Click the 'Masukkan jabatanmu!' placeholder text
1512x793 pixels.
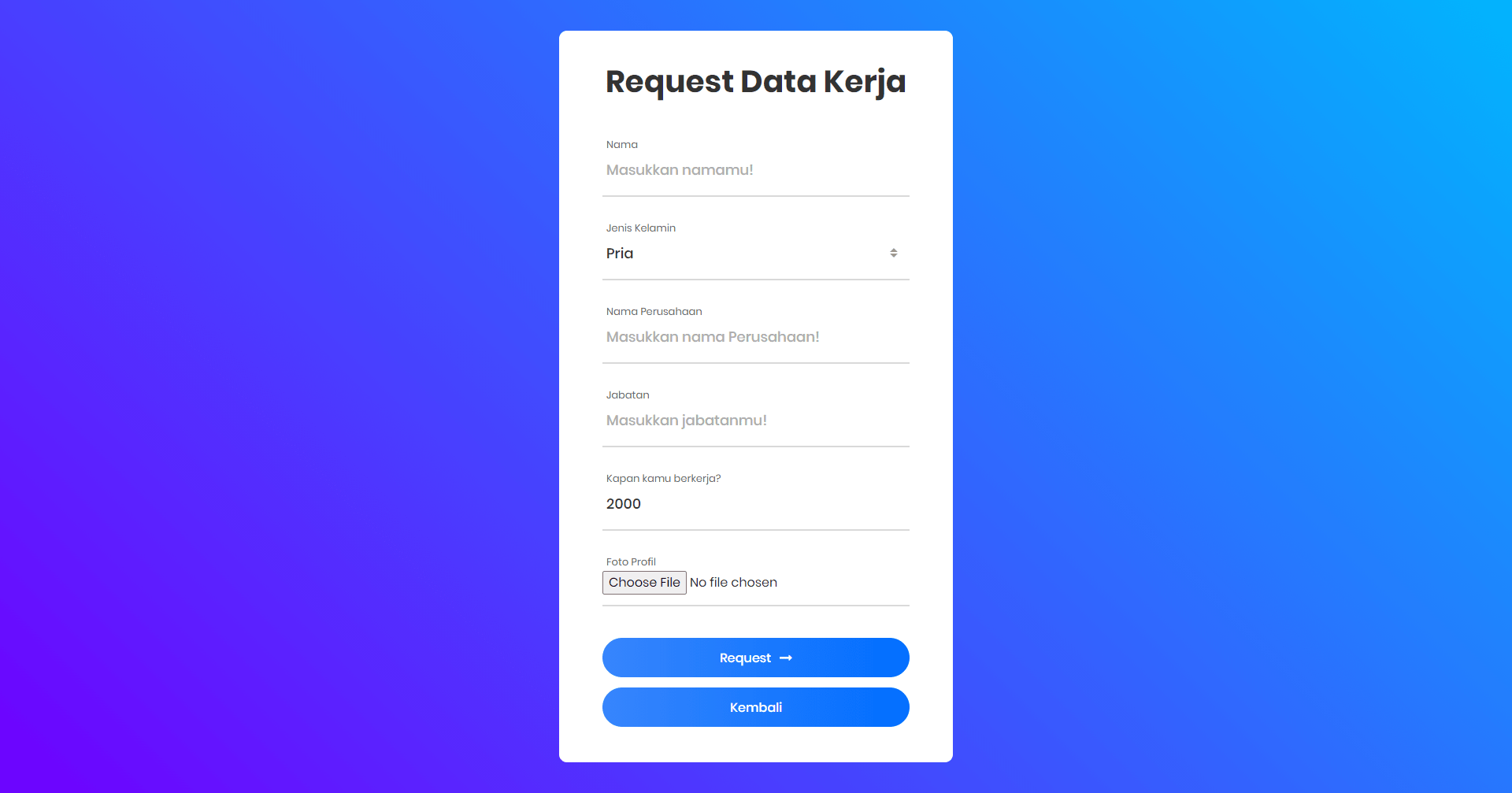687,421
